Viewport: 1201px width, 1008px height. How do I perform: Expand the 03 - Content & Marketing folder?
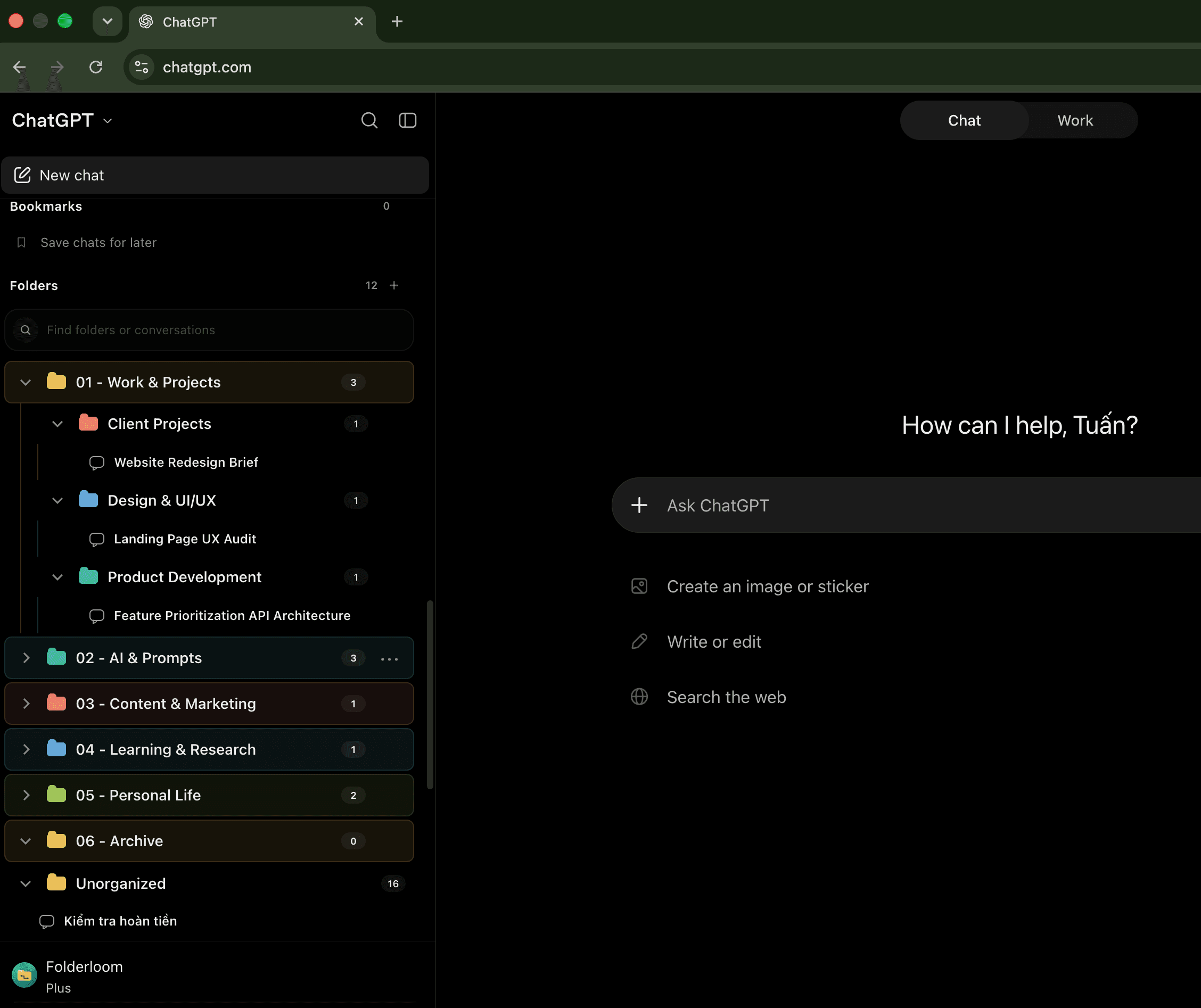[26, 704]
